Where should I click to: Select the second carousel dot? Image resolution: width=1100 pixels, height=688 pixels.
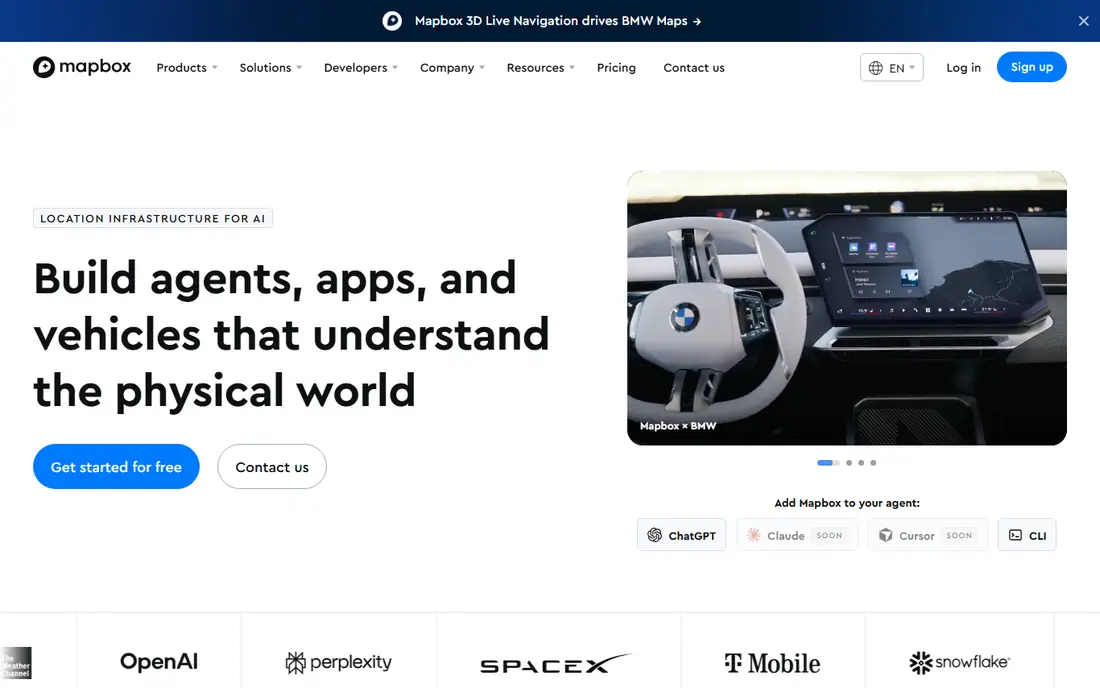click(x=849, y=463)
